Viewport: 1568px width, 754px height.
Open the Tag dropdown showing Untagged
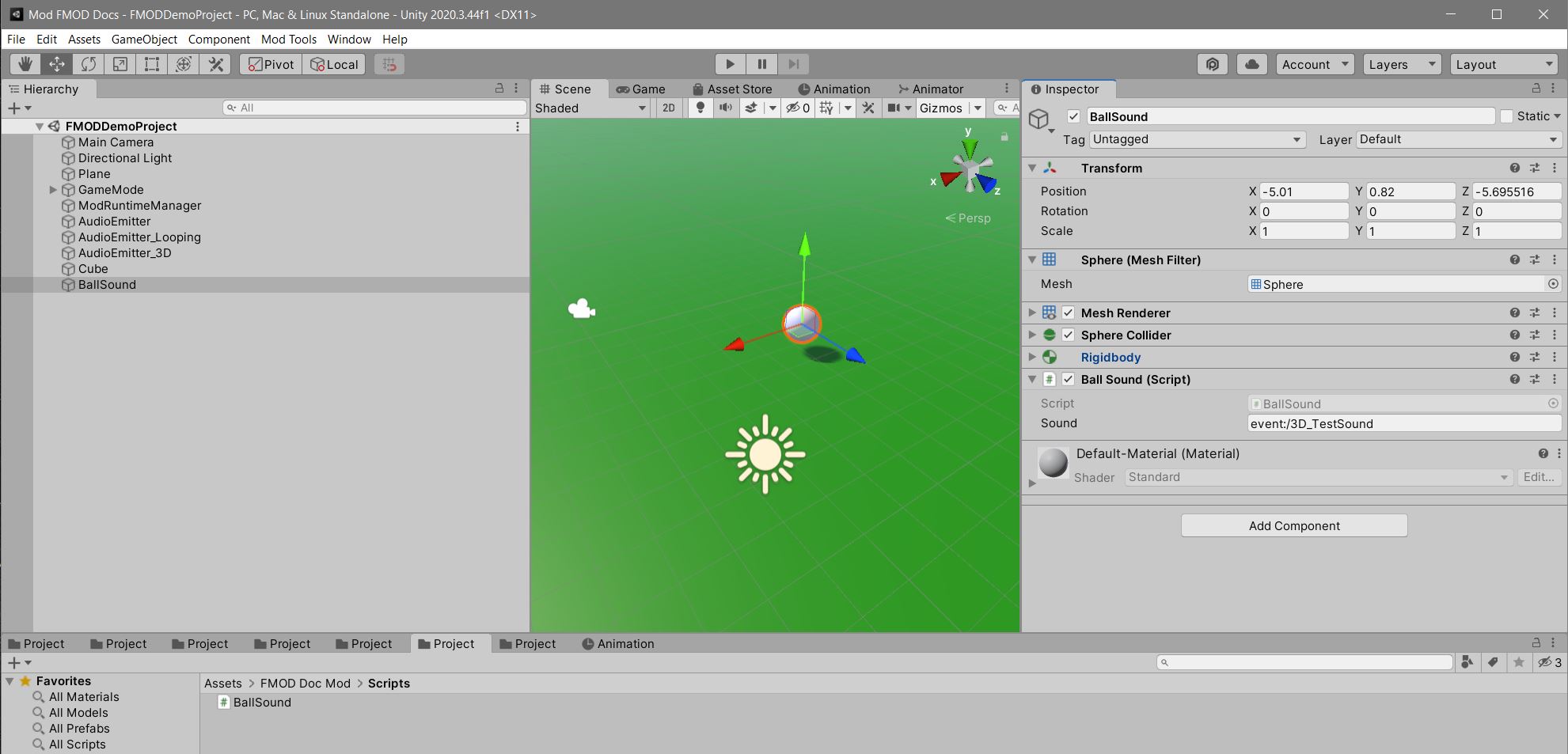point(1196,139)
